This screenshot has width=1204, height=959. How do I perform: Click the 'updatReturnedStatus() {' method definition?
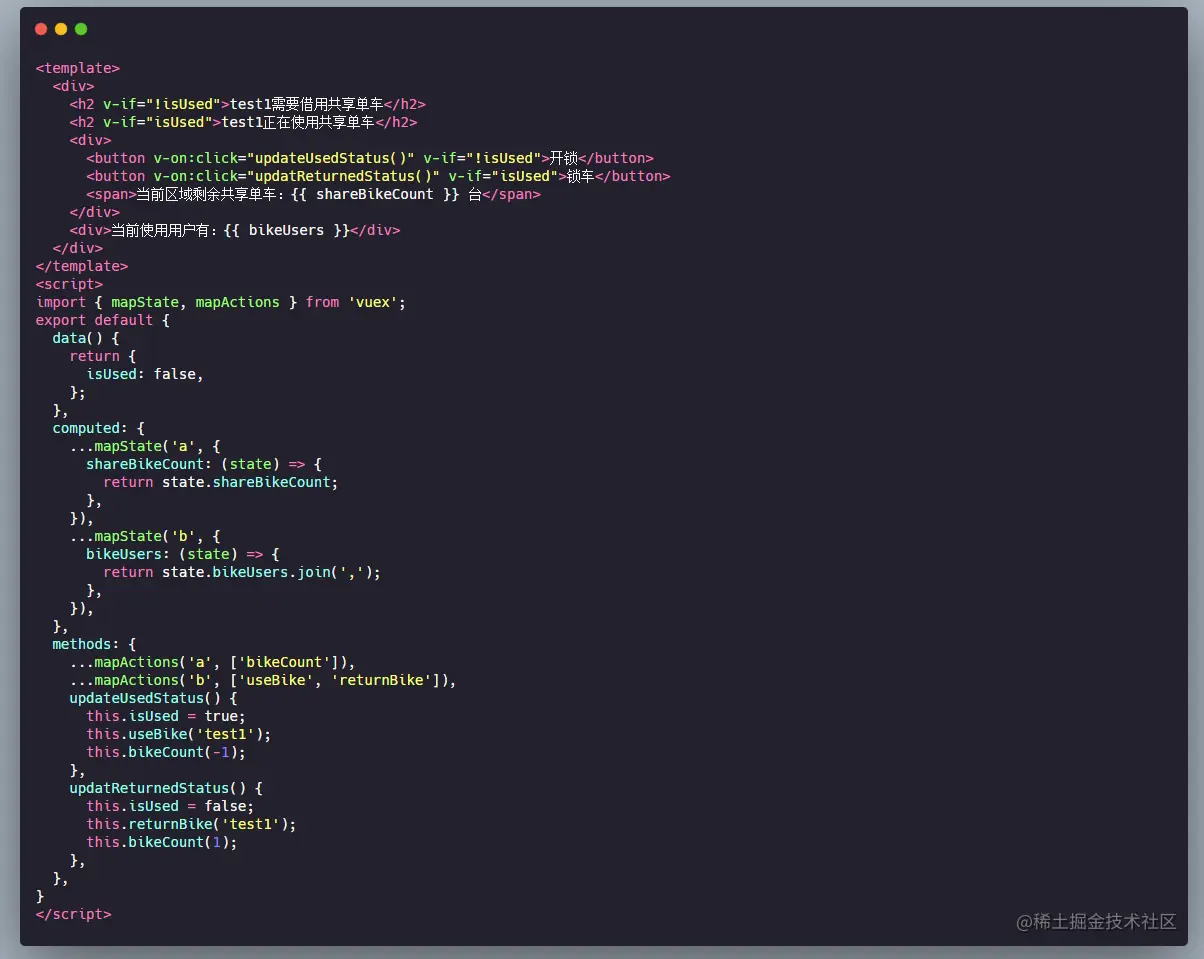tap(166, 788)
